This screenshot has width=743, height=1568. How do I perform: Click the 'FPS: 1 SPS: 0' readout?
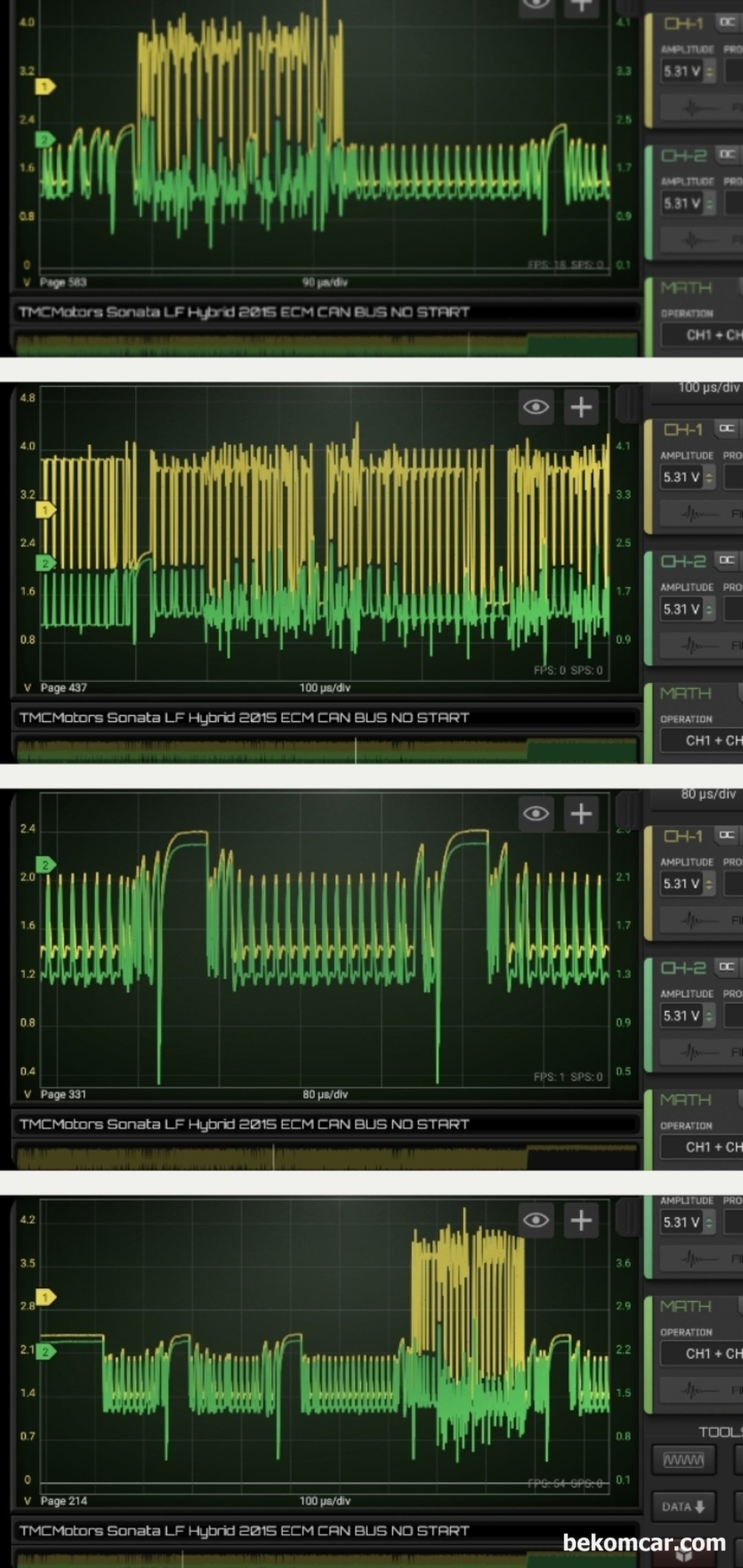568,1076
